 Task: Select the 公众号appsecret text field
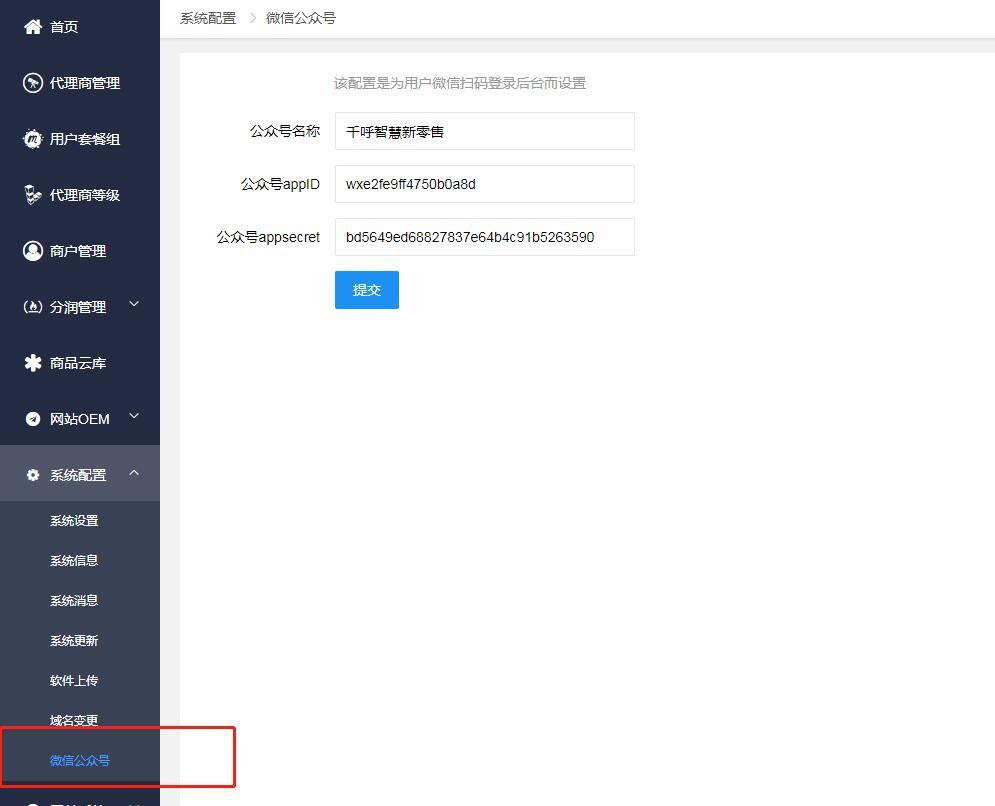click(484, 237)
